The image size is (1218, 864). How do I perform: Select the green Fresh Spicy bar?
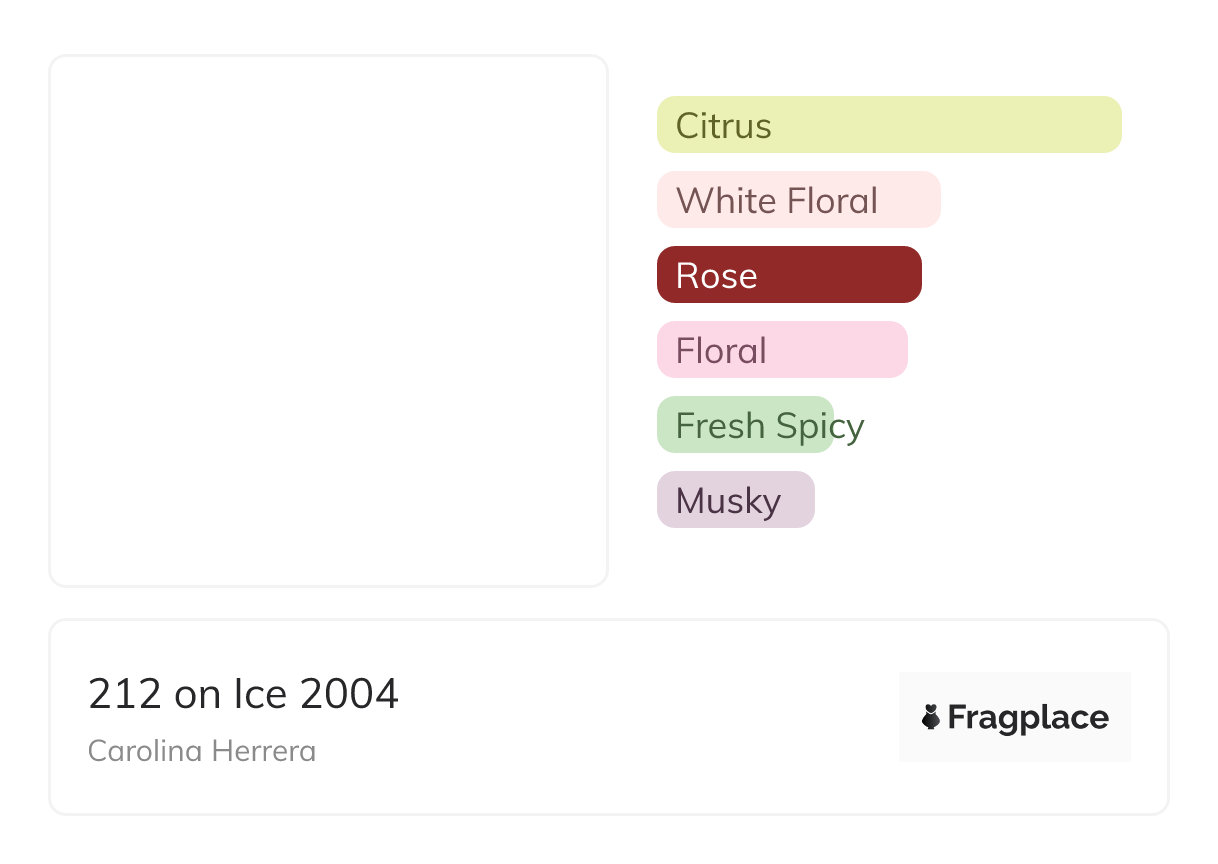(745, 425)
